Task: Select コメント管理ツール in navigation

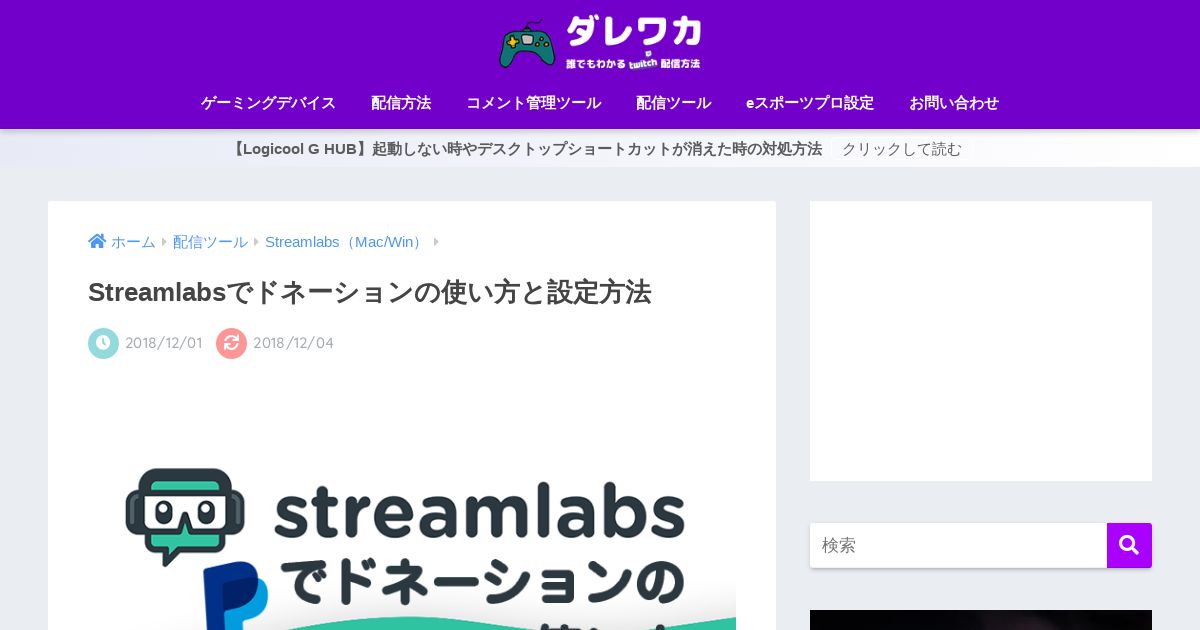Action: pyautogui.click(x=533, y=103)
